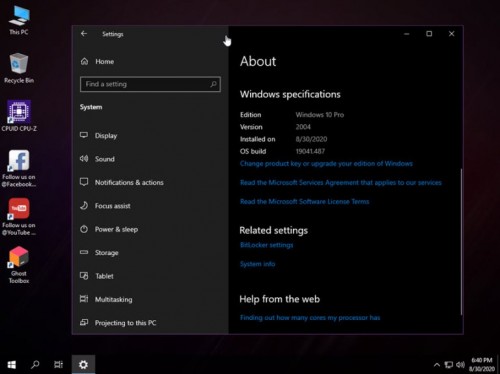Select the Follow us on Facebook shortcut

(x=19, y=168)
